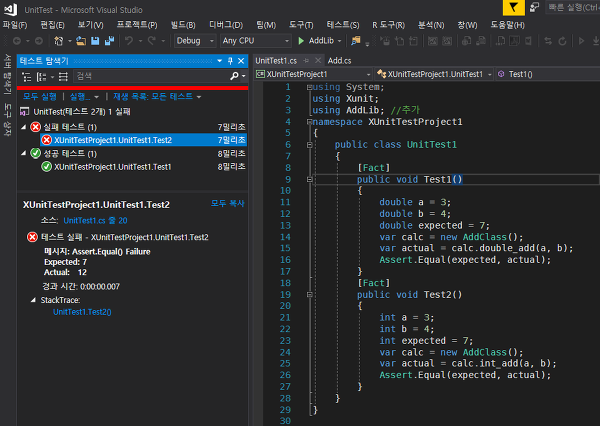Open the Server Explorer side tab
The width and height of the screenshot is (600, 426).
(7, 75)
